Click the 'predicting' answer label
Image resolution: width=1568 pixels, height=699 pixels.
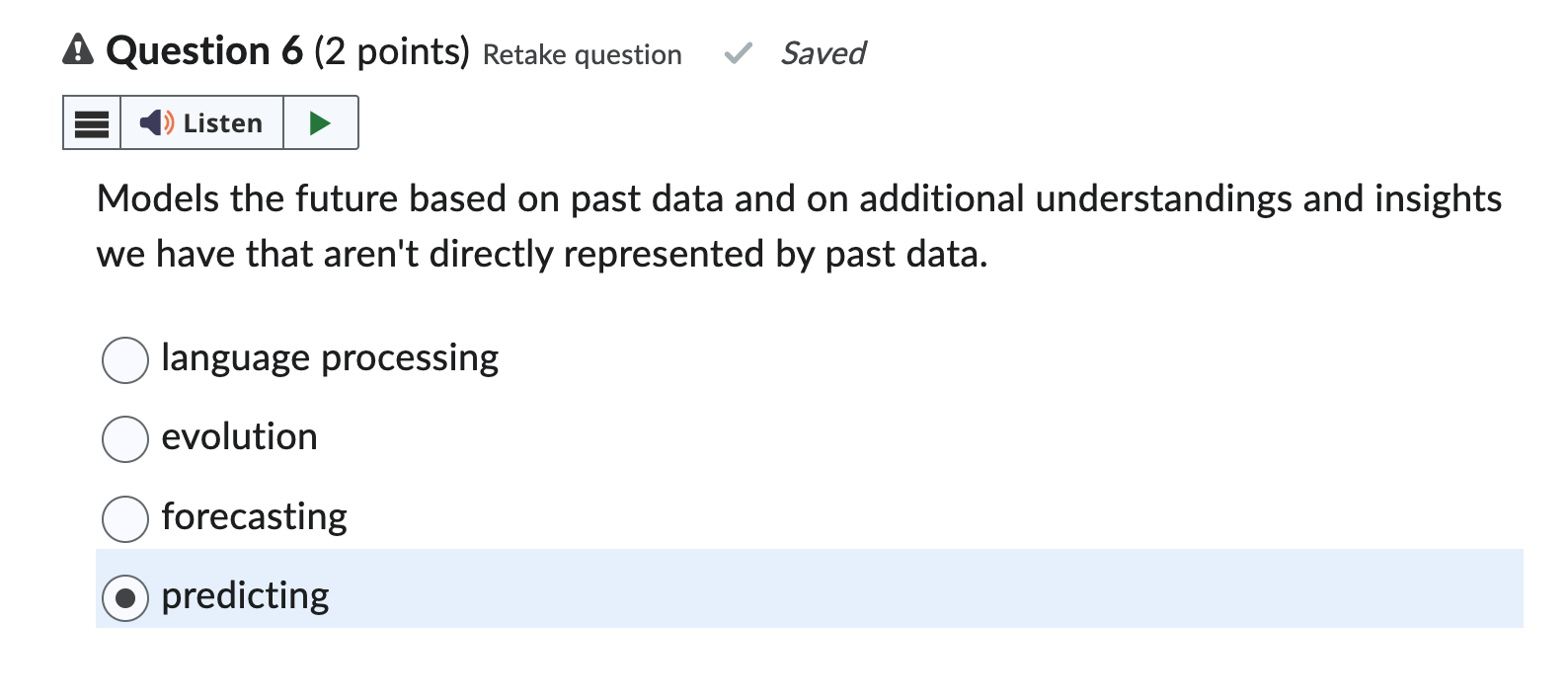coord(246,596)
